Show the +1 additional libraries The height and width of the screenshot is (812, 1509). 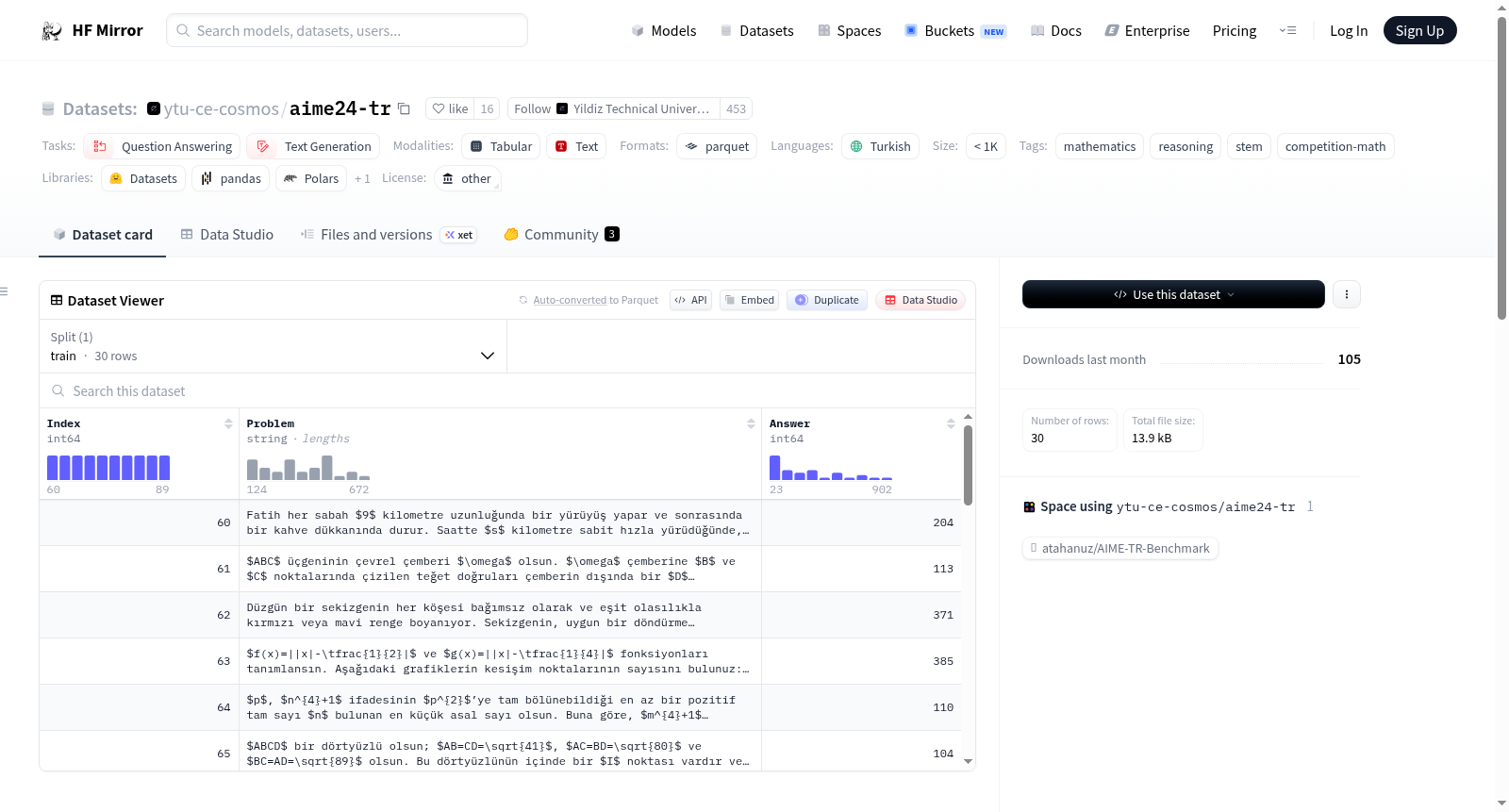362,178
